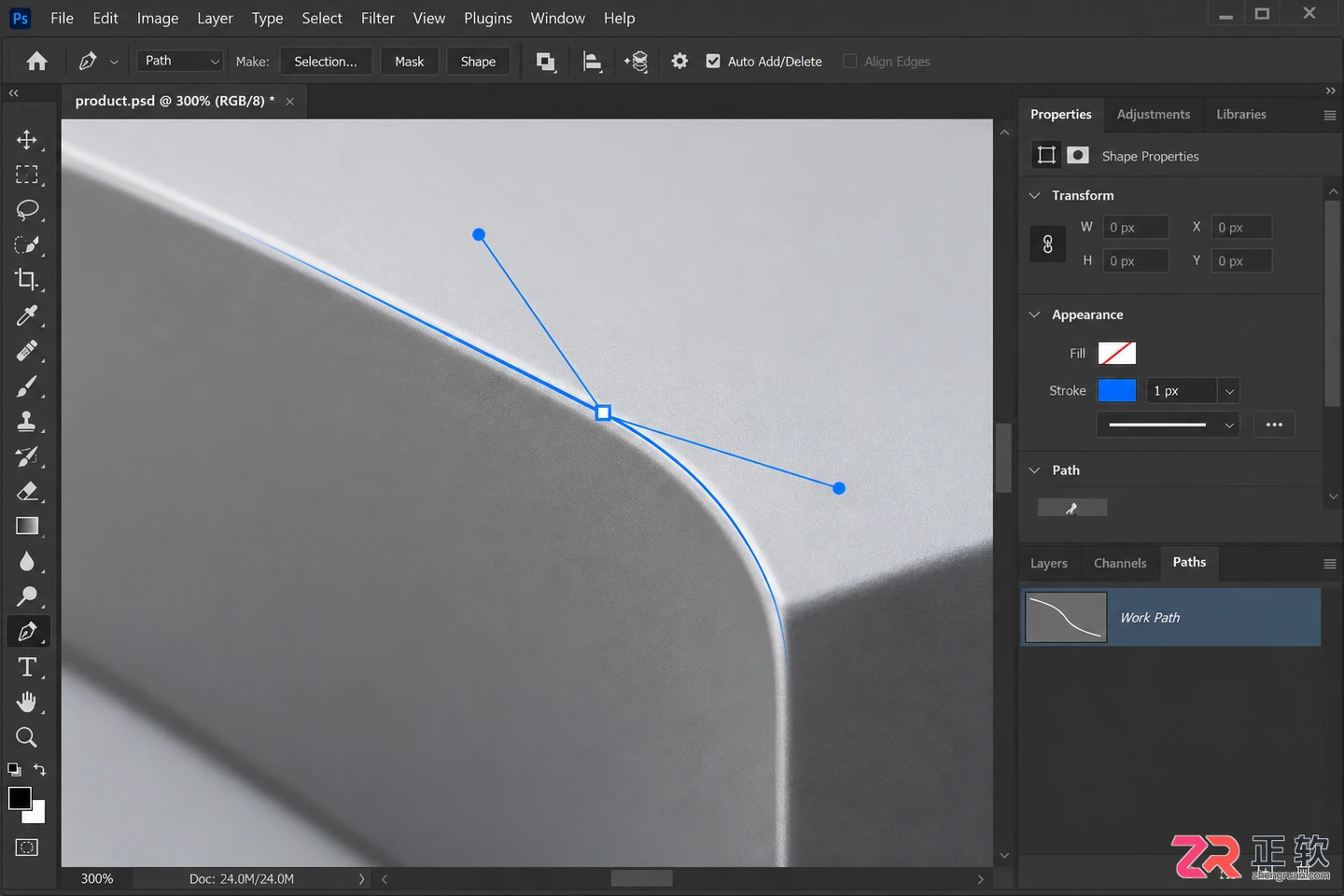Screen dimensions: 1344x896
Task: Collapse the Path section
Action: pyautogui.click(x=1034, y=470)
